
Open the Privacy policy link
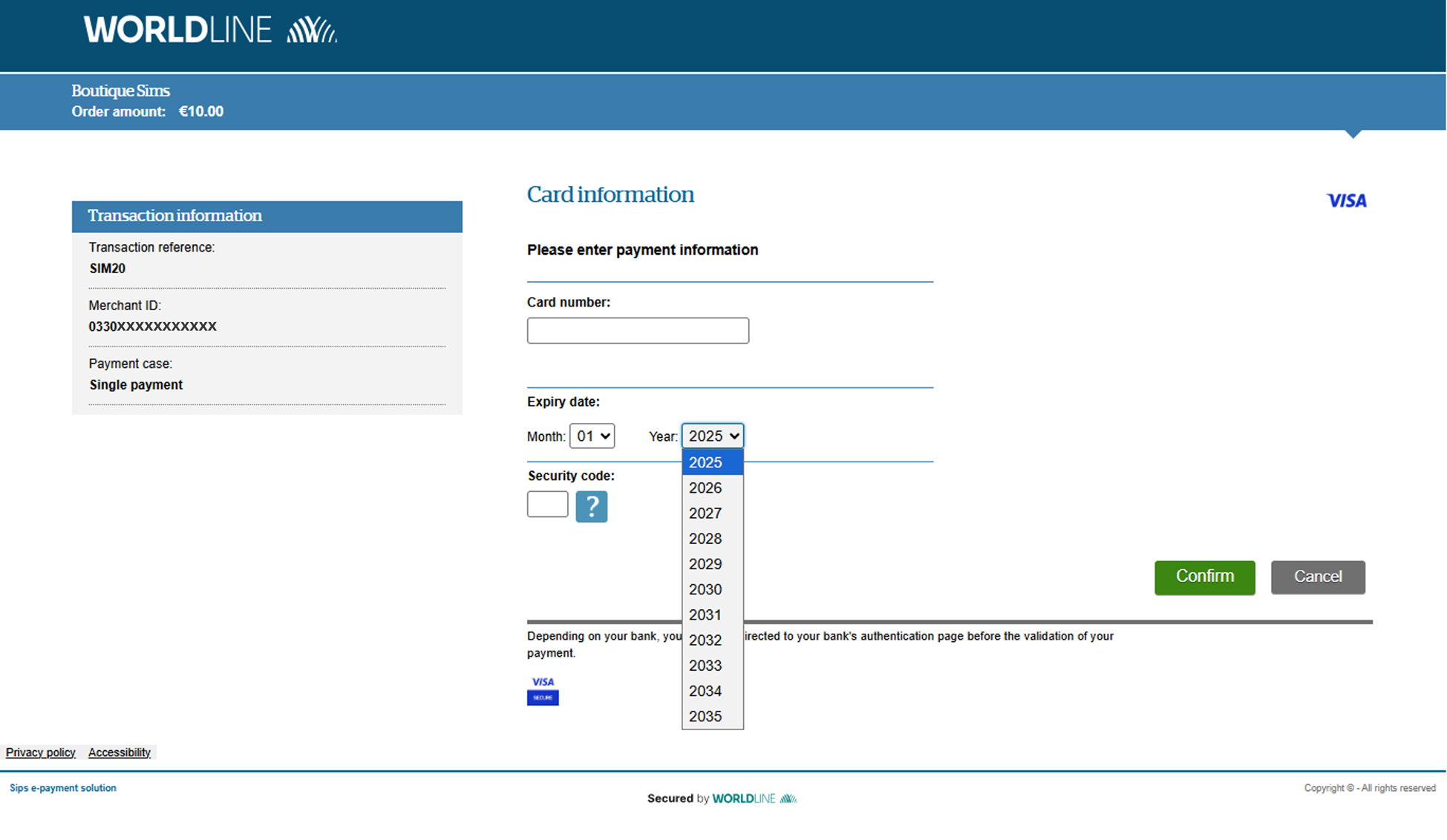41,752
